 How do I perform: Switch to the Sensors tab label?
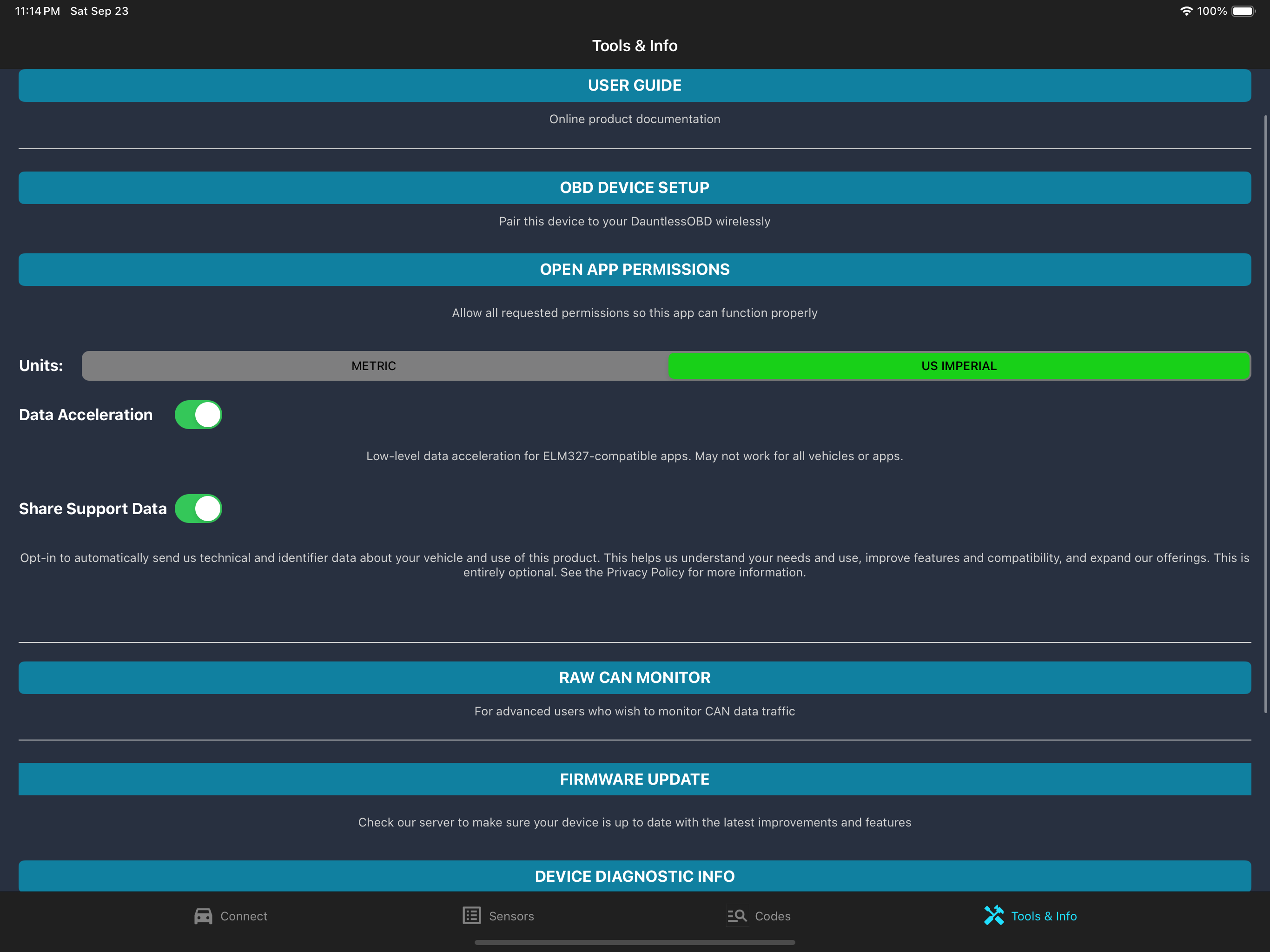(511, 916)
